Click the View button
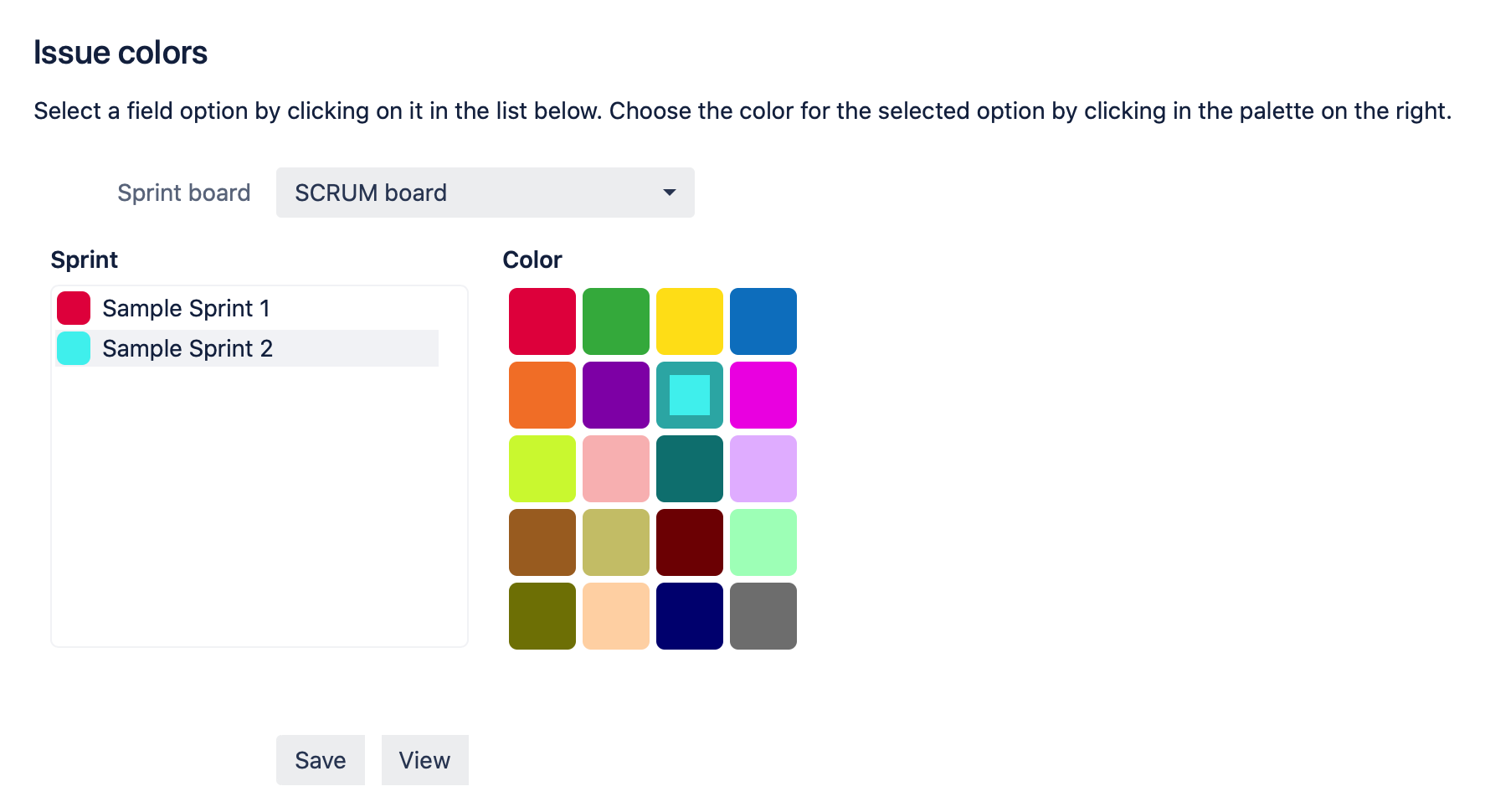This screenshot has height=812, width=1490. point(425,760)
